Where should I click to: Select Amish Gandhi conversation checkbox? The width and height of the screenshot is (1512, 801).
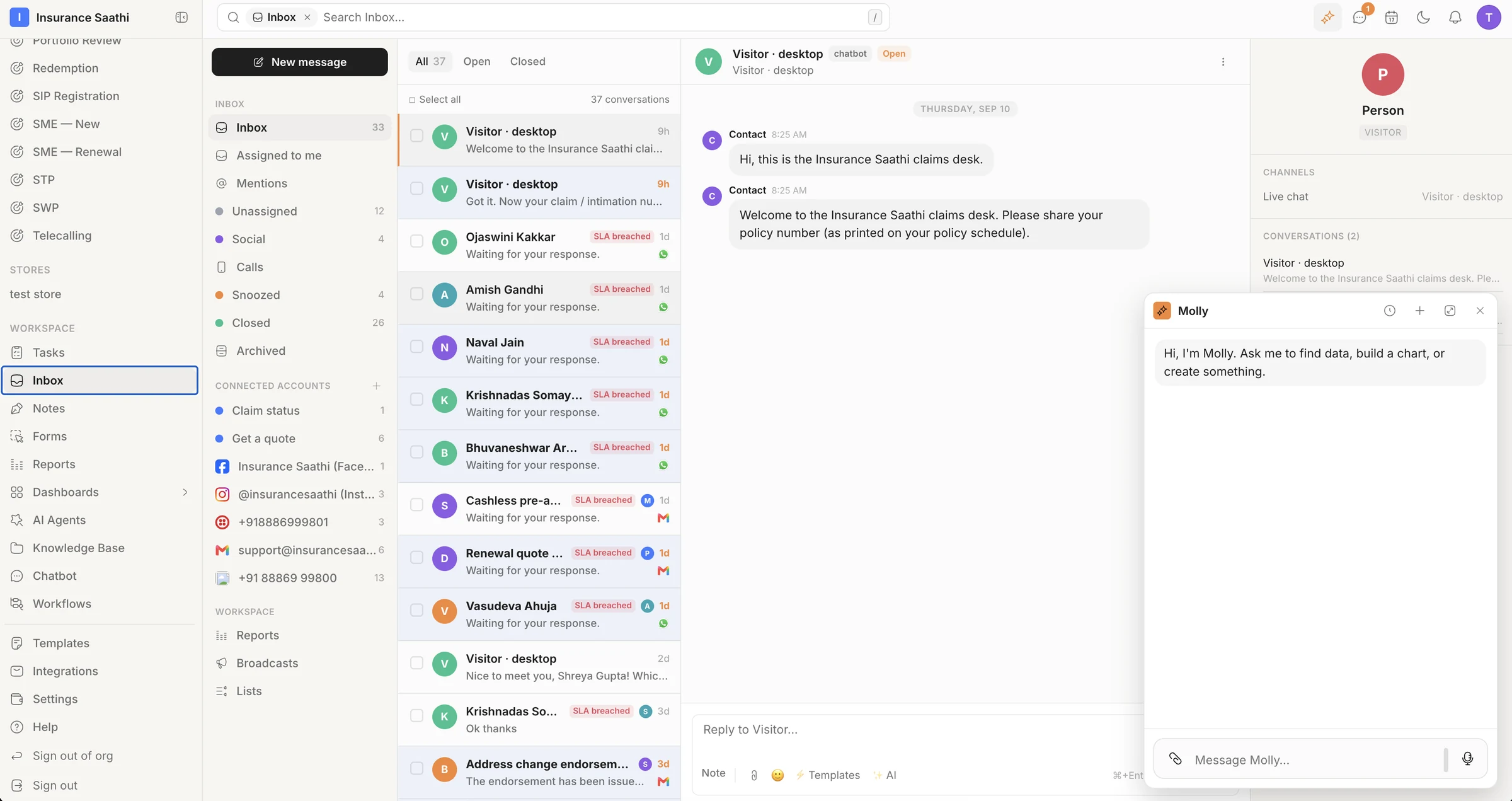[x=416, y=294]
